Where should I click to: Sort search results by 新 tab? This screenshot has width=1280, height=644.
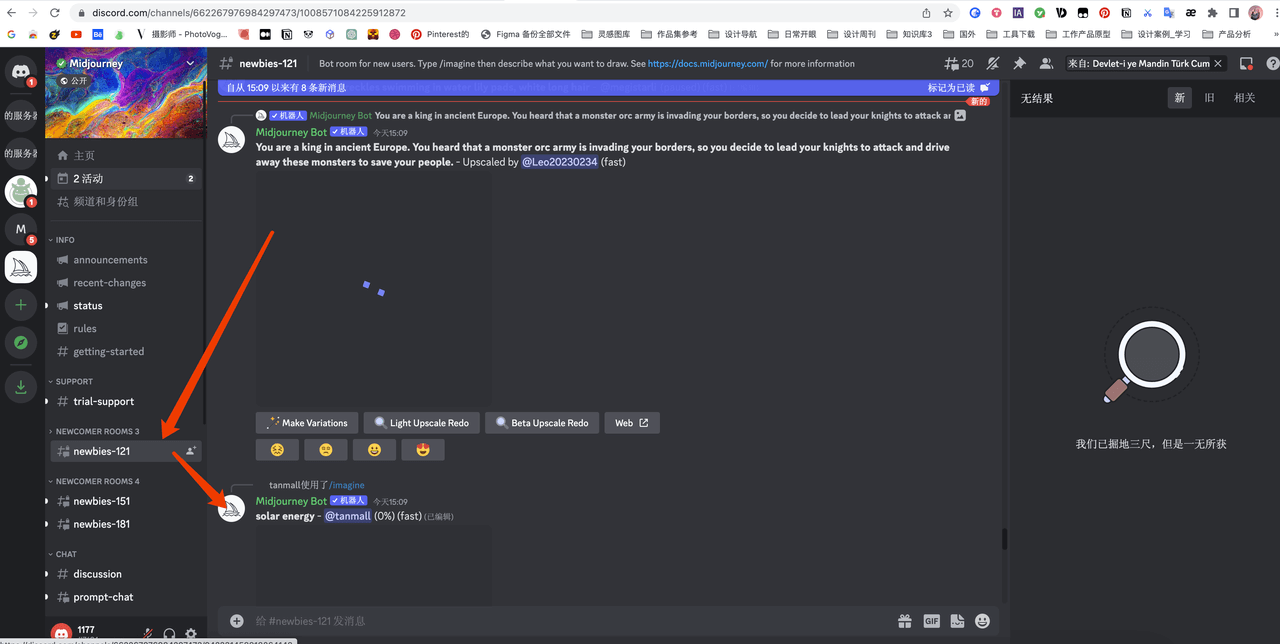tap(1180, 98)
